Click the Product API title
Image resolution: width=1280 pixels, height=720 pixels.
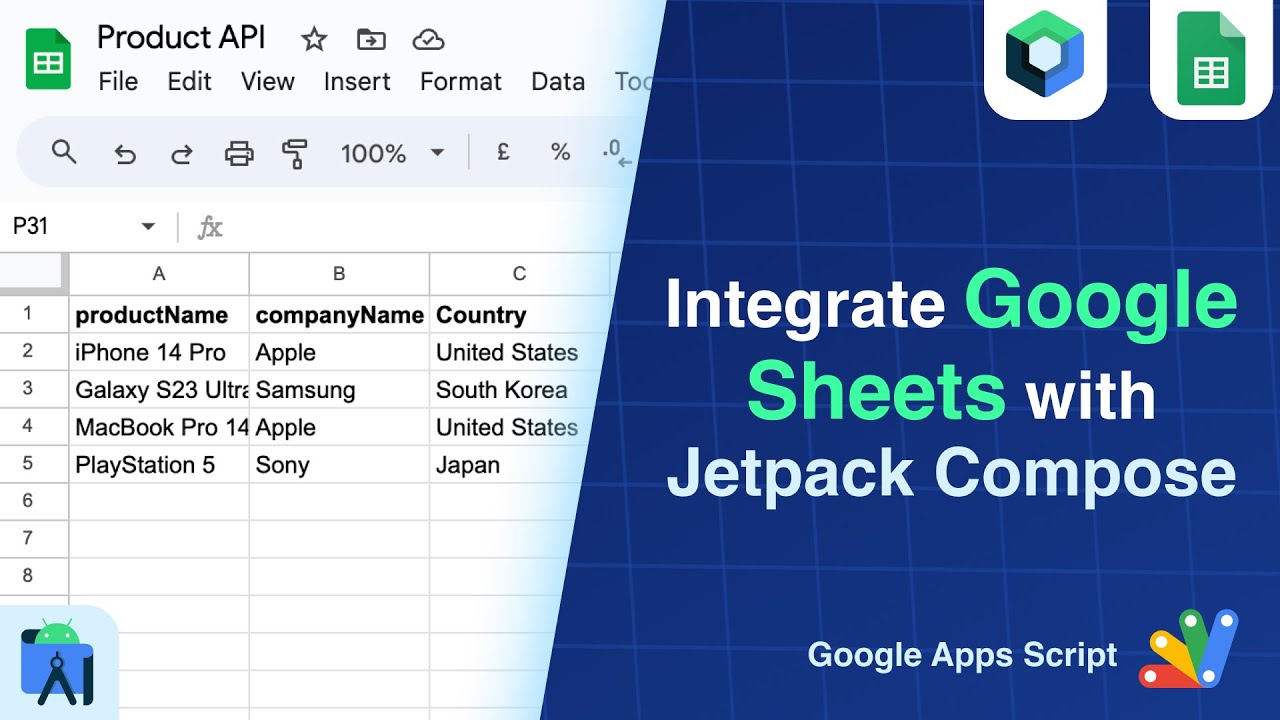coord(181,38)
